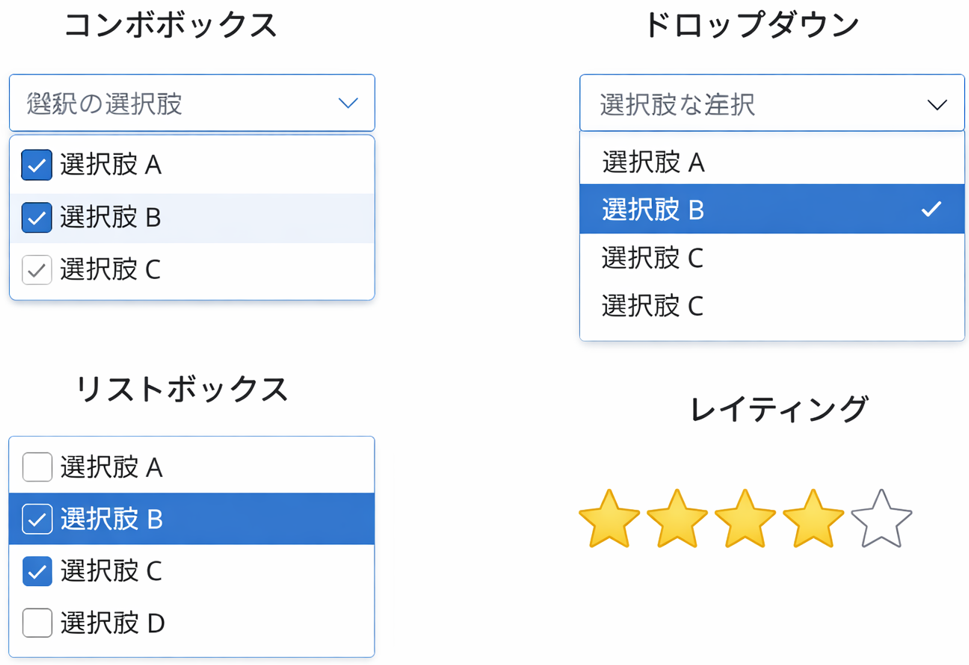The height and width of the screenshot is (665, 969).
Task: Check 選択肢 A in the listbox
Action: 37,467
